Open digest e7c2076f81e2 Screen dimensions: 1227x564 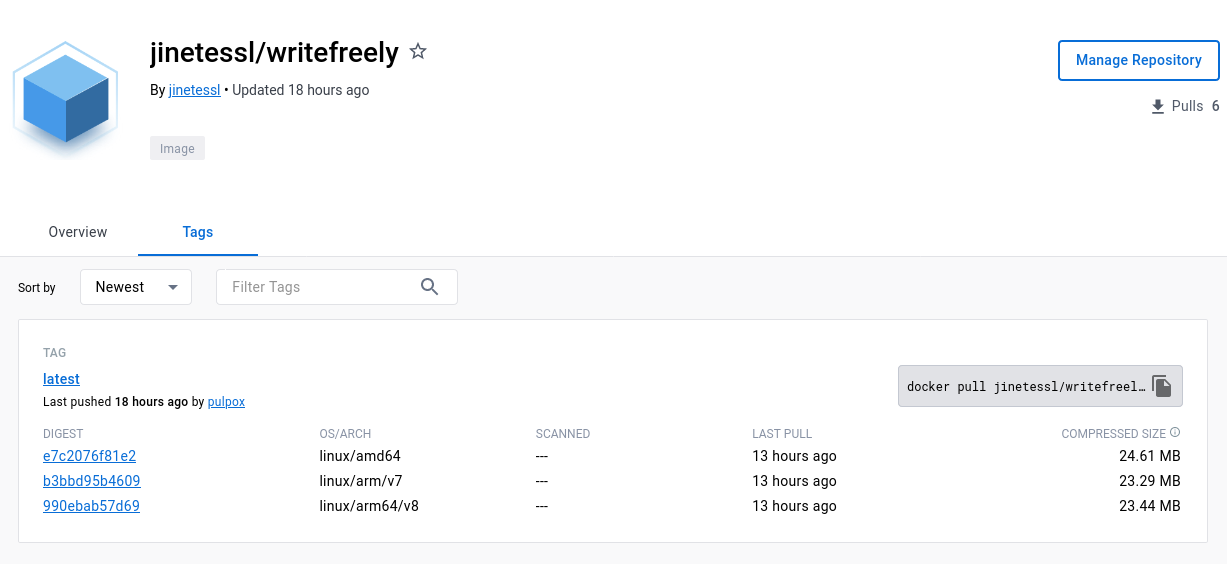click(89, 456)
